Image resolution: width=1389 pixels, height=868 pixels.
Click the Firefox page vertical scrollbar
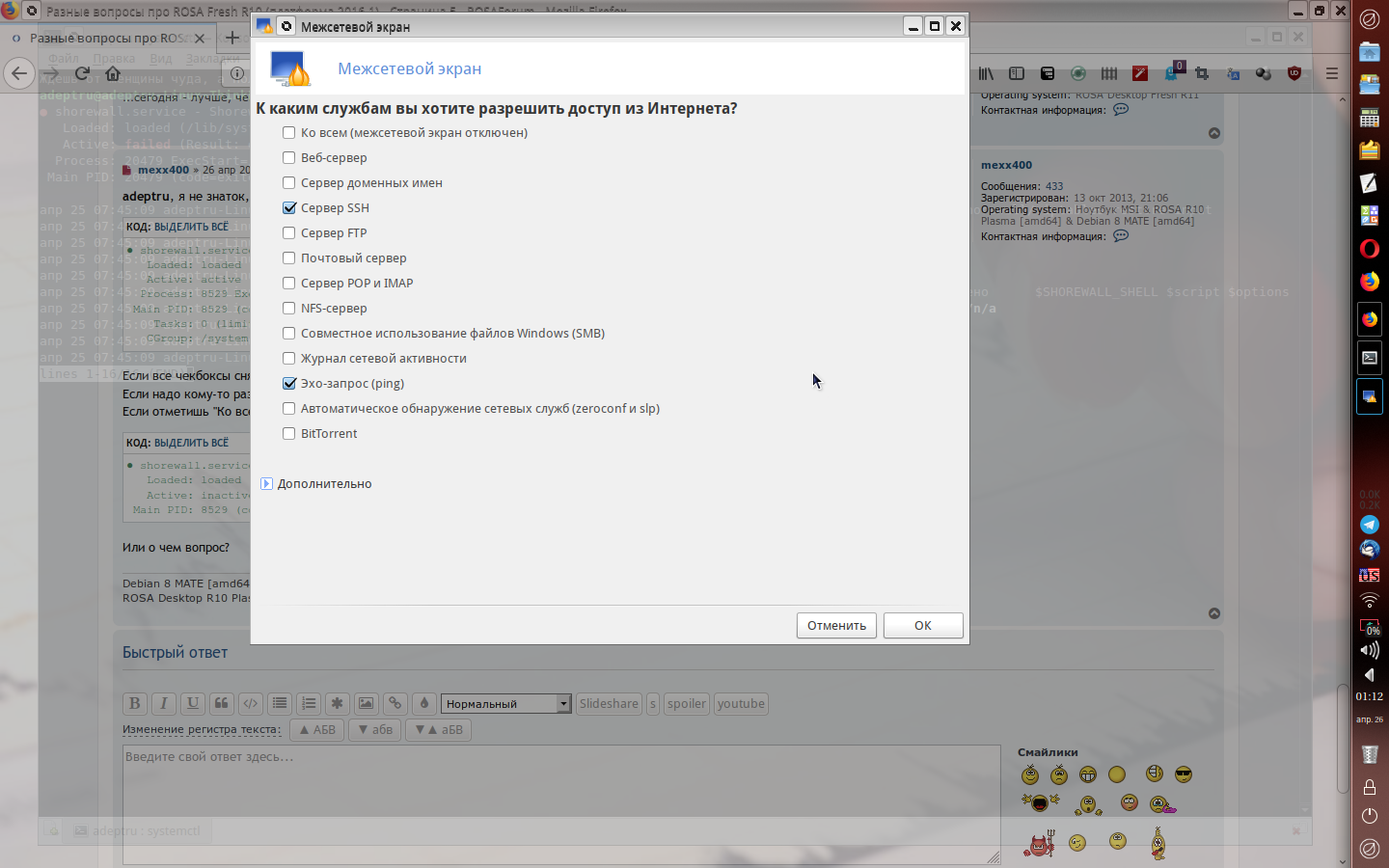(1343, 738)
